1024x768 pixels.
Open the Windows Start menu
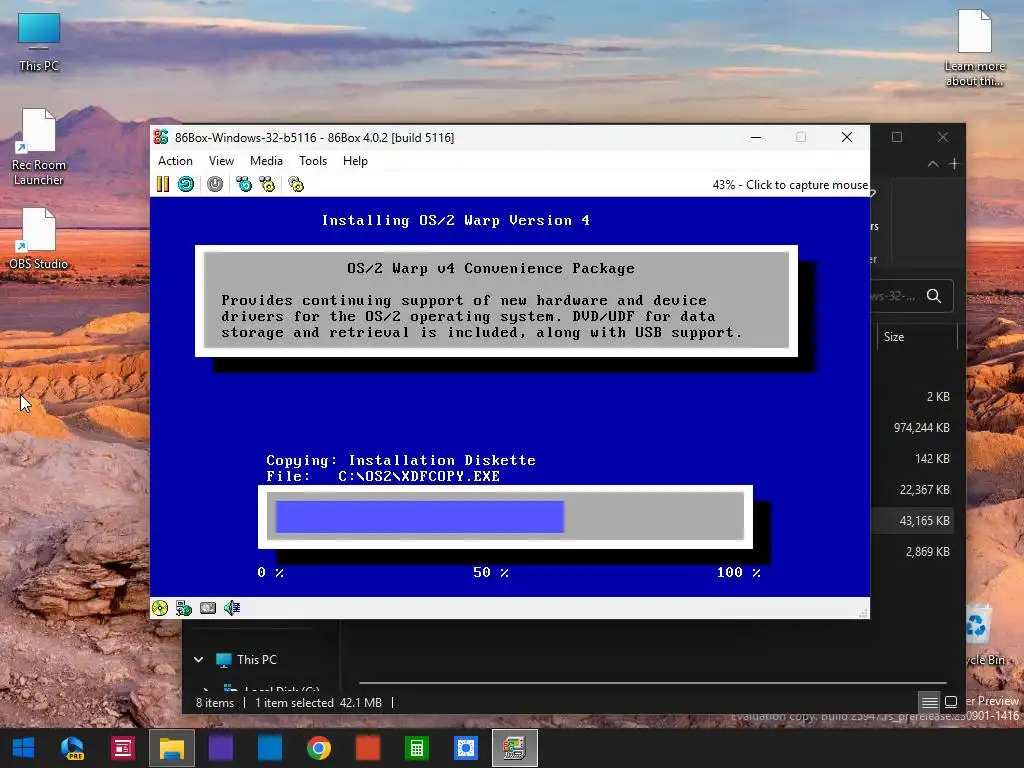(24, 748)
